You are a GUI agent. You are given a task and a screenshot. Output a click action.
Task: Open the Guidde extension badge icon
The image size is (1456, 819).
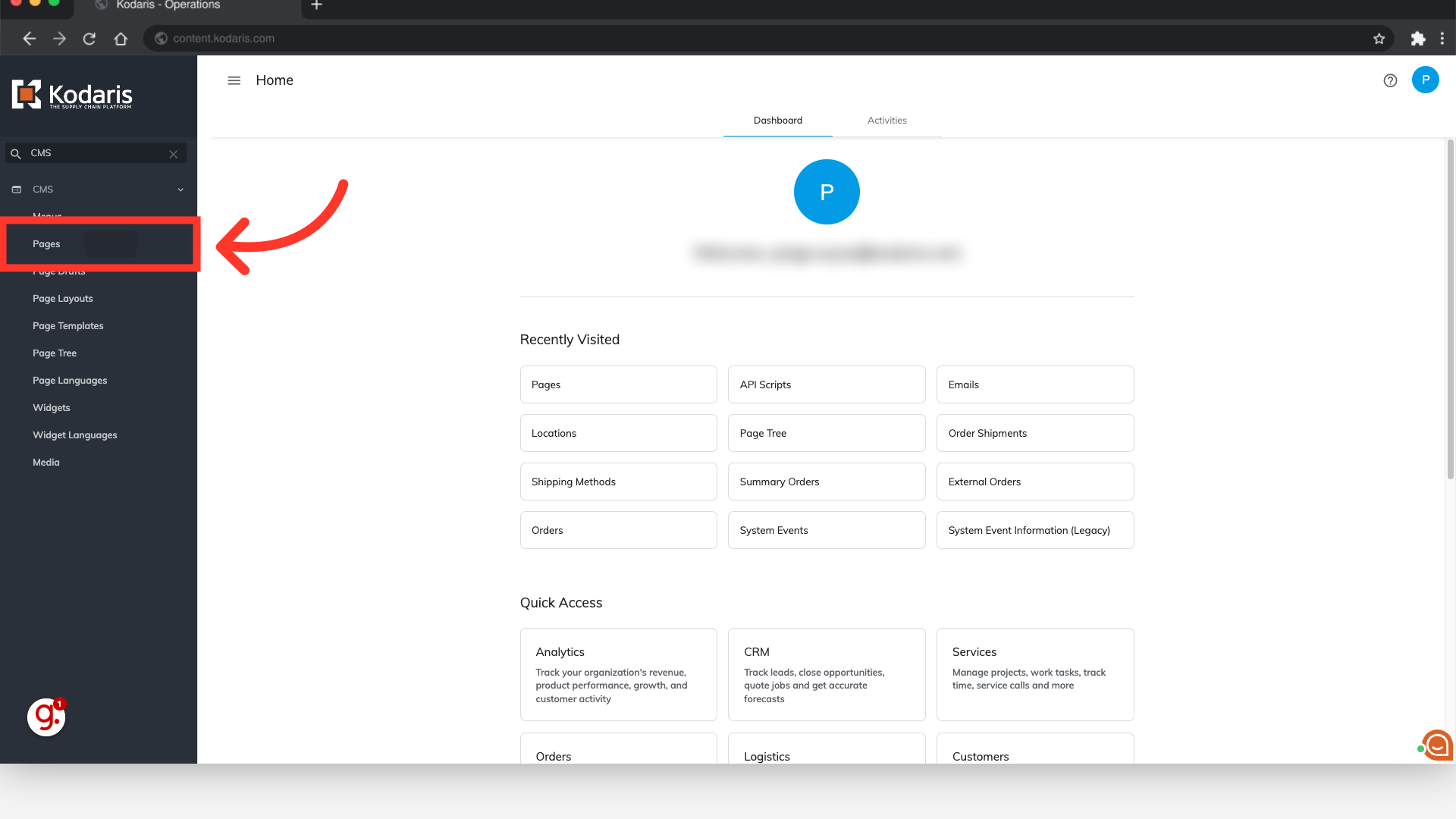pos(46,717)
